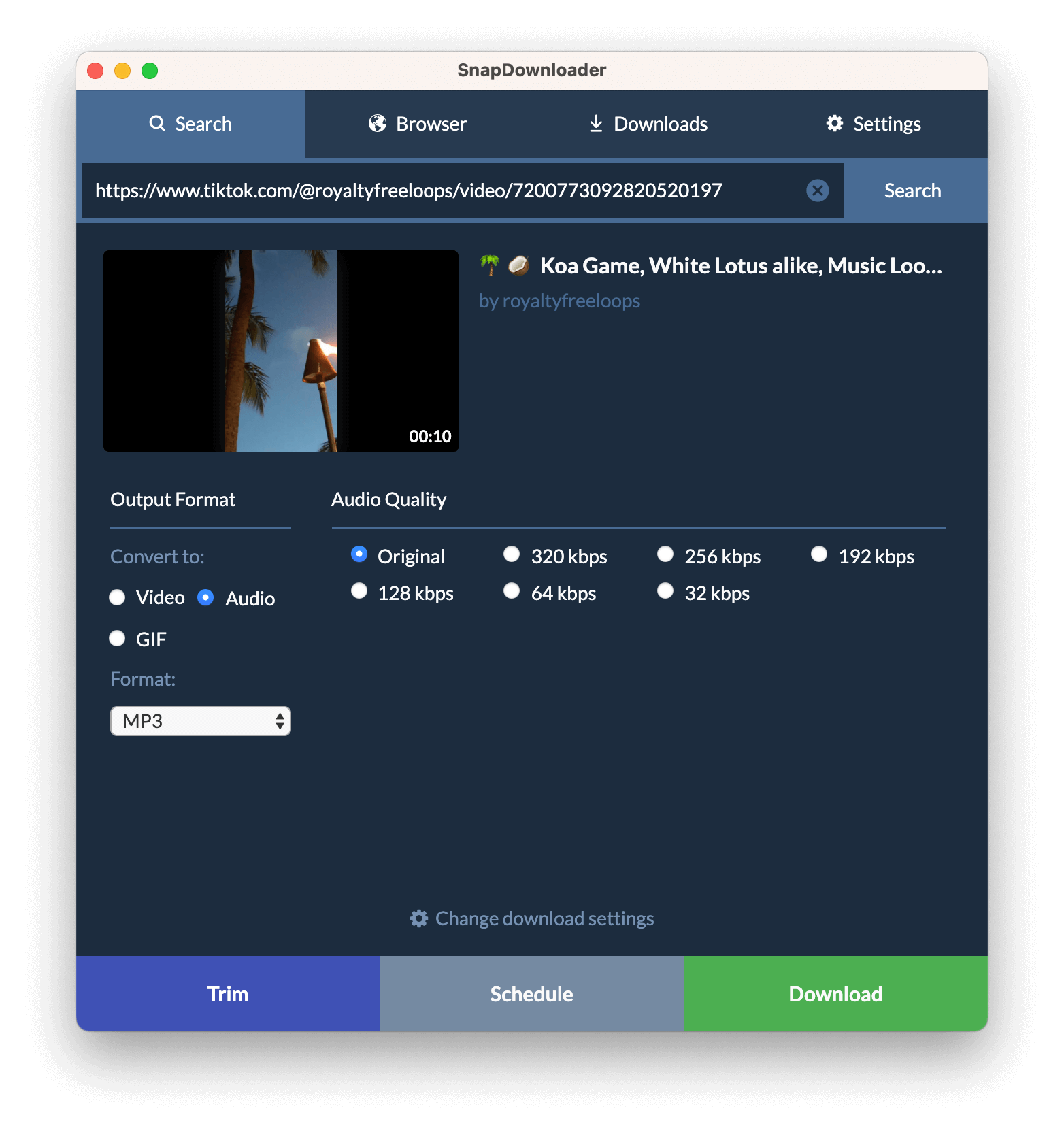Screen dimensions: 1064x1132
Task: Focus the TikTok URL input field
Action: 442,190
